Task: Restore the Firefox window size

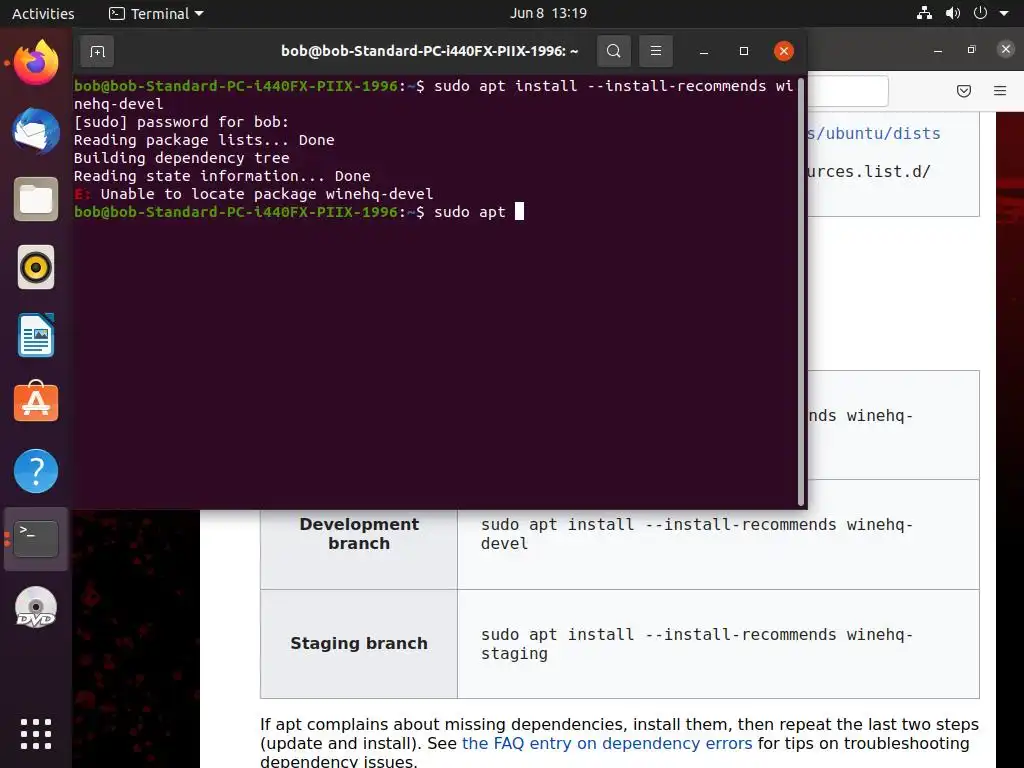Action: [972, 50]
